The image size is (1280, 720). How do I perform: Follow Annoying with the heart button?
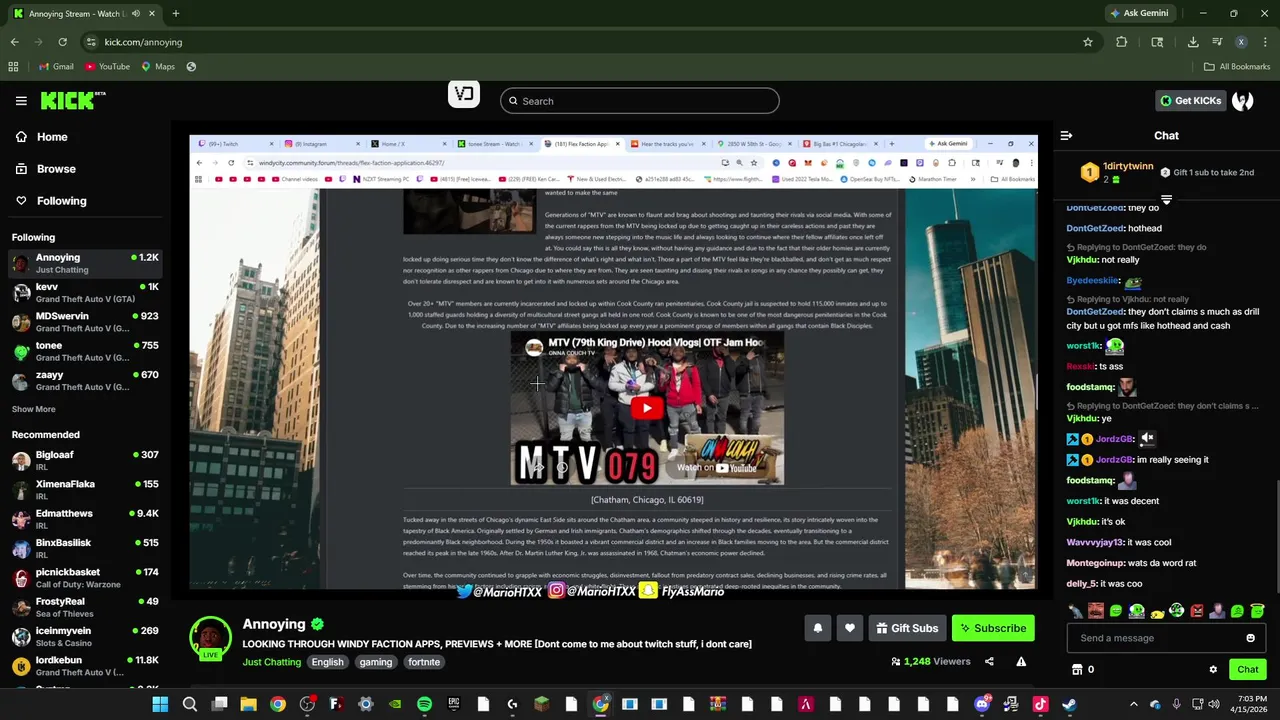click(x=849, y=628)
